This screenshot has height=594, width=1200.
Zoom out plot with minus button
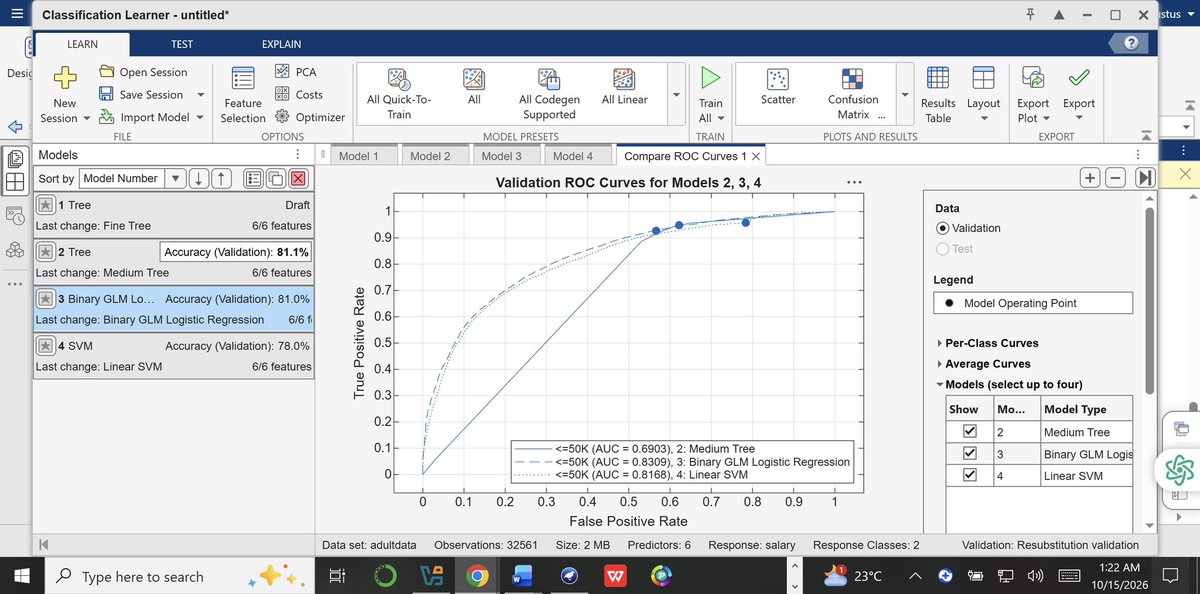click(x=1116, y=177)
